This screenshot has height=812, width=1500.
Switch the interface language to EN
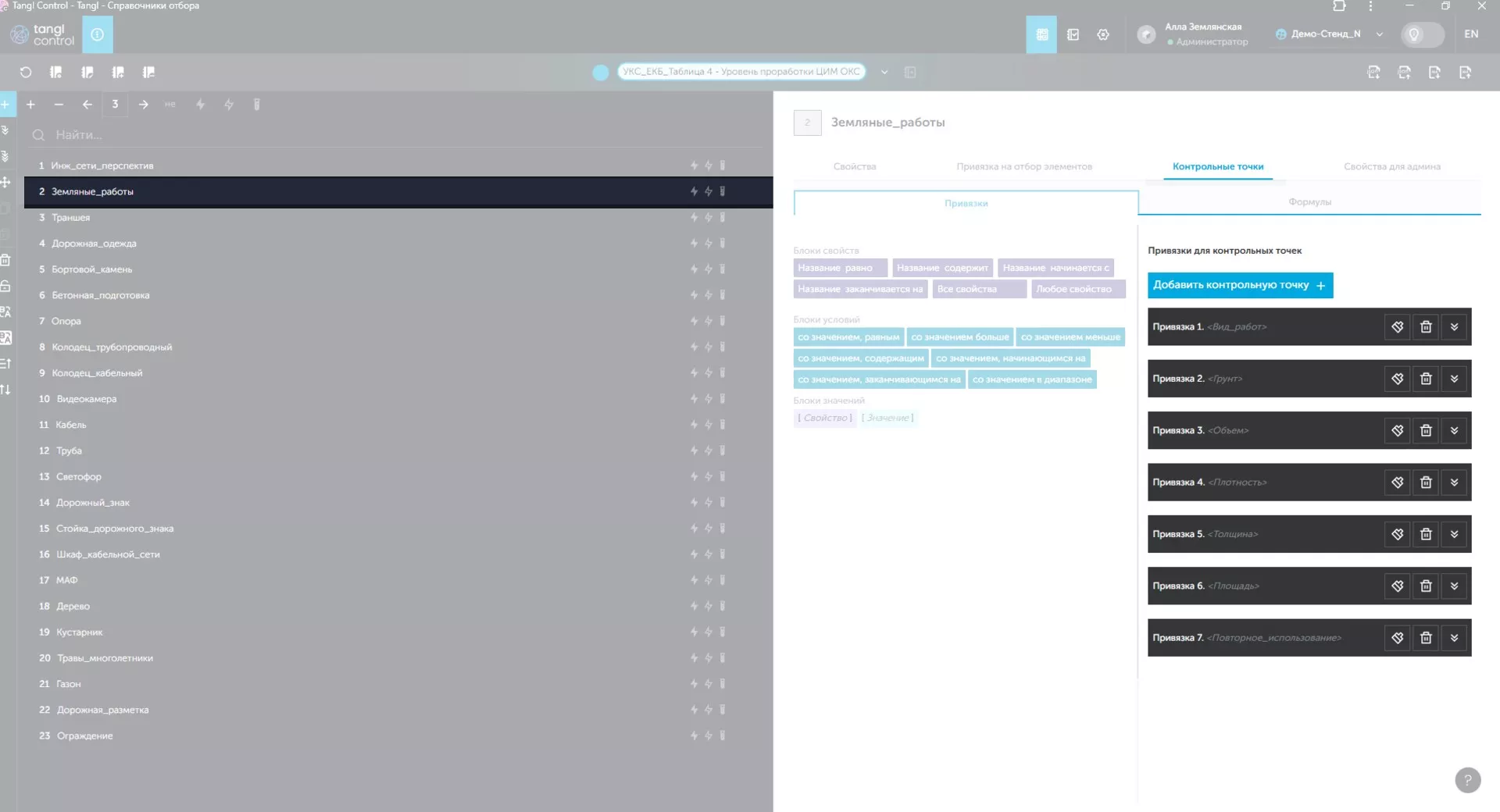1471,34
